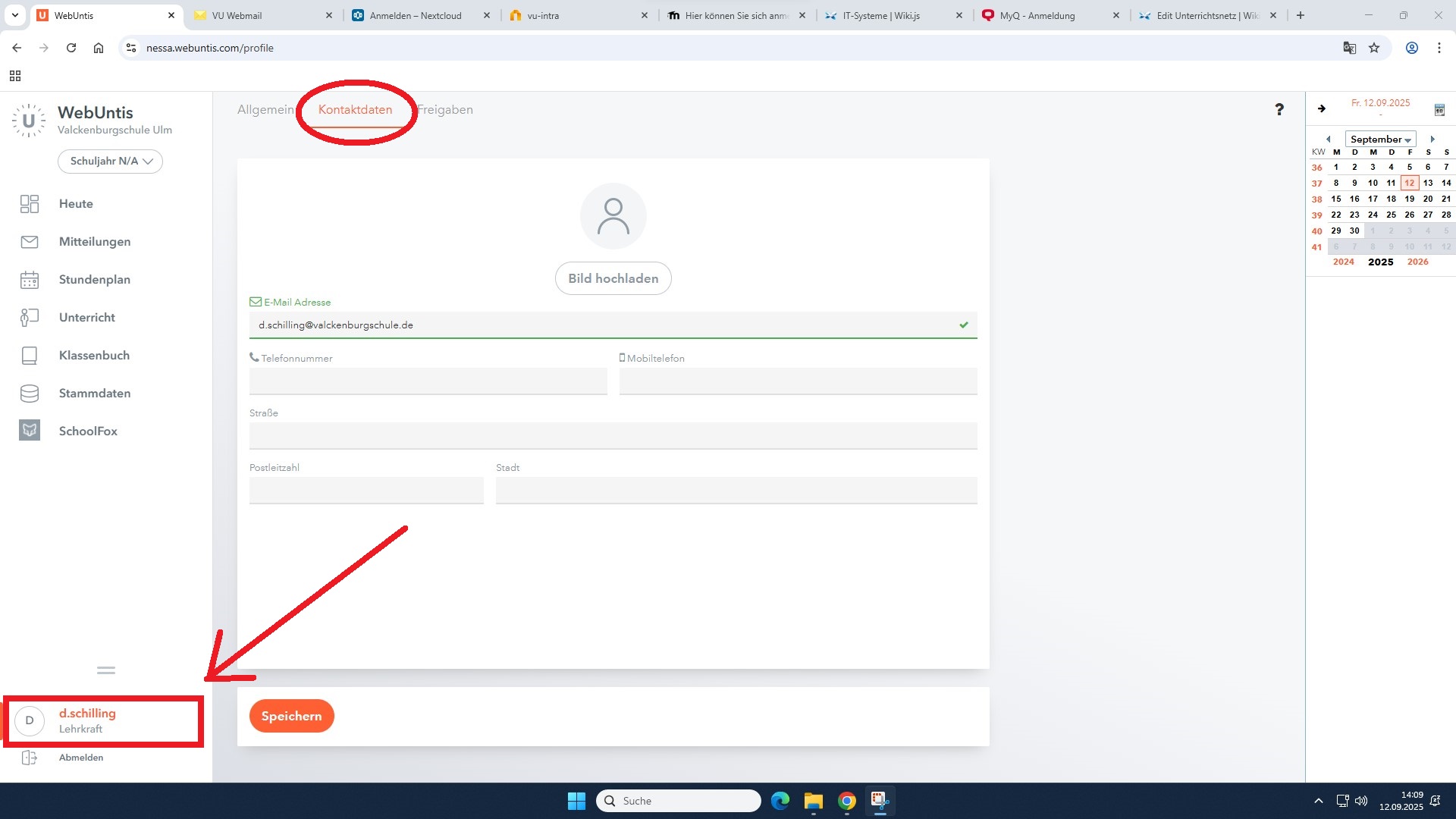The width and height of the screenshot is (1456, 819).
Task: Open Stammdaten database icon
Action: 30,394
